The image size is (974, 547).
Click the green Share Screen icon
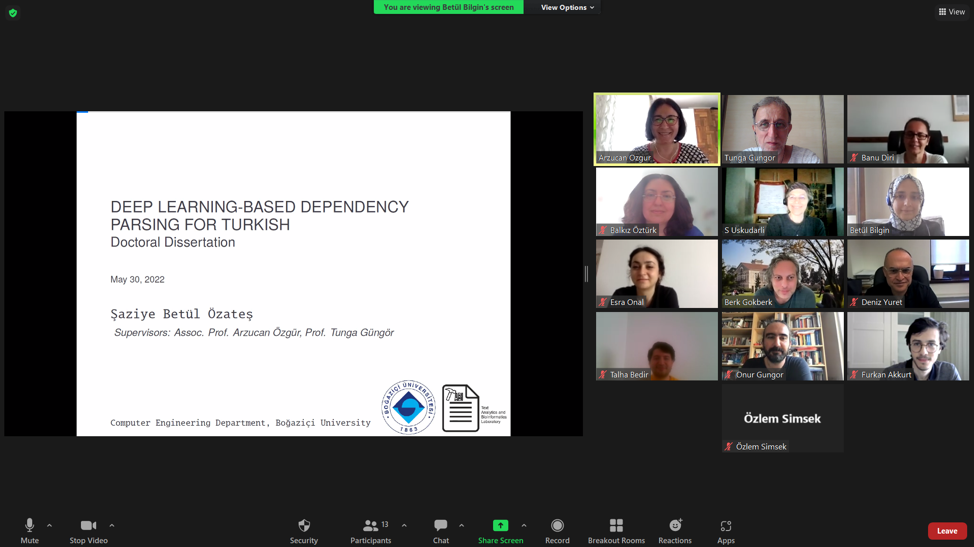pos(500,526)
